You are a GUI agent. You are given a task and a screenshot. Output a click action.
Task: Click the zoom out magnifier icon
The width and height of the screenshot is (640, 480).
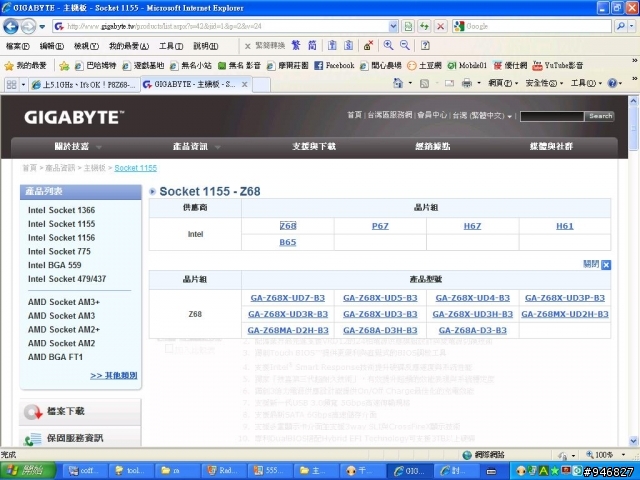click(x=404, y=45)
